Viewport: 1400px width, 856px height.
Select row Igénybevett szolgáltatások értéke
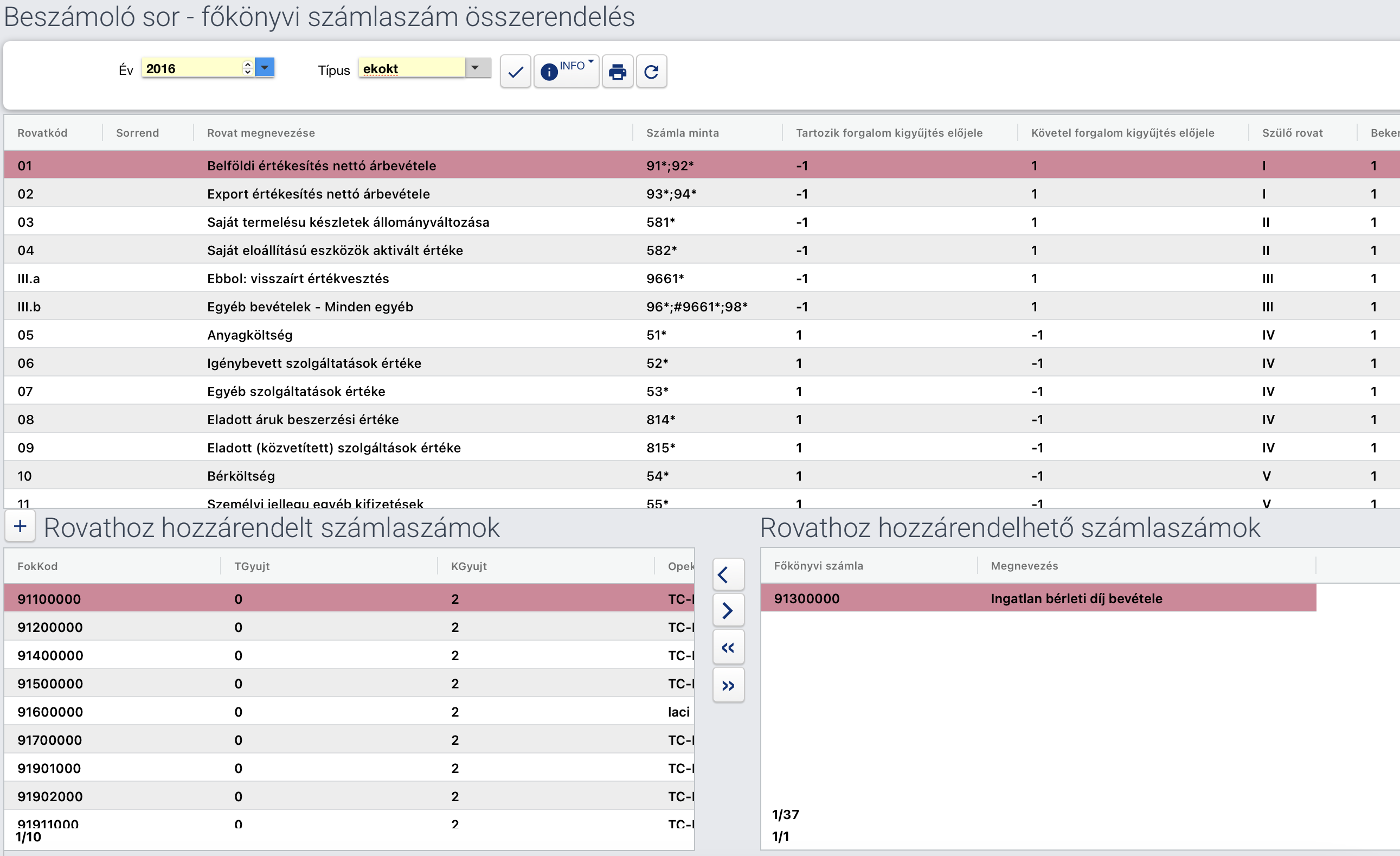(702, 363)
